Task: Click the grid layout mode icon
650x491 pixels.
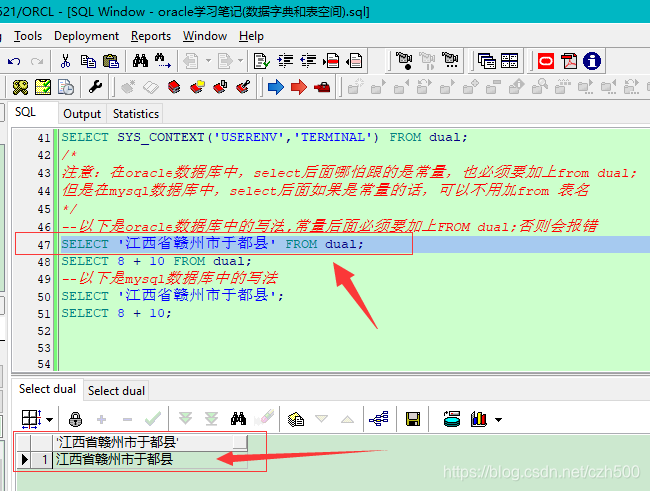Action: coord(32,419)
